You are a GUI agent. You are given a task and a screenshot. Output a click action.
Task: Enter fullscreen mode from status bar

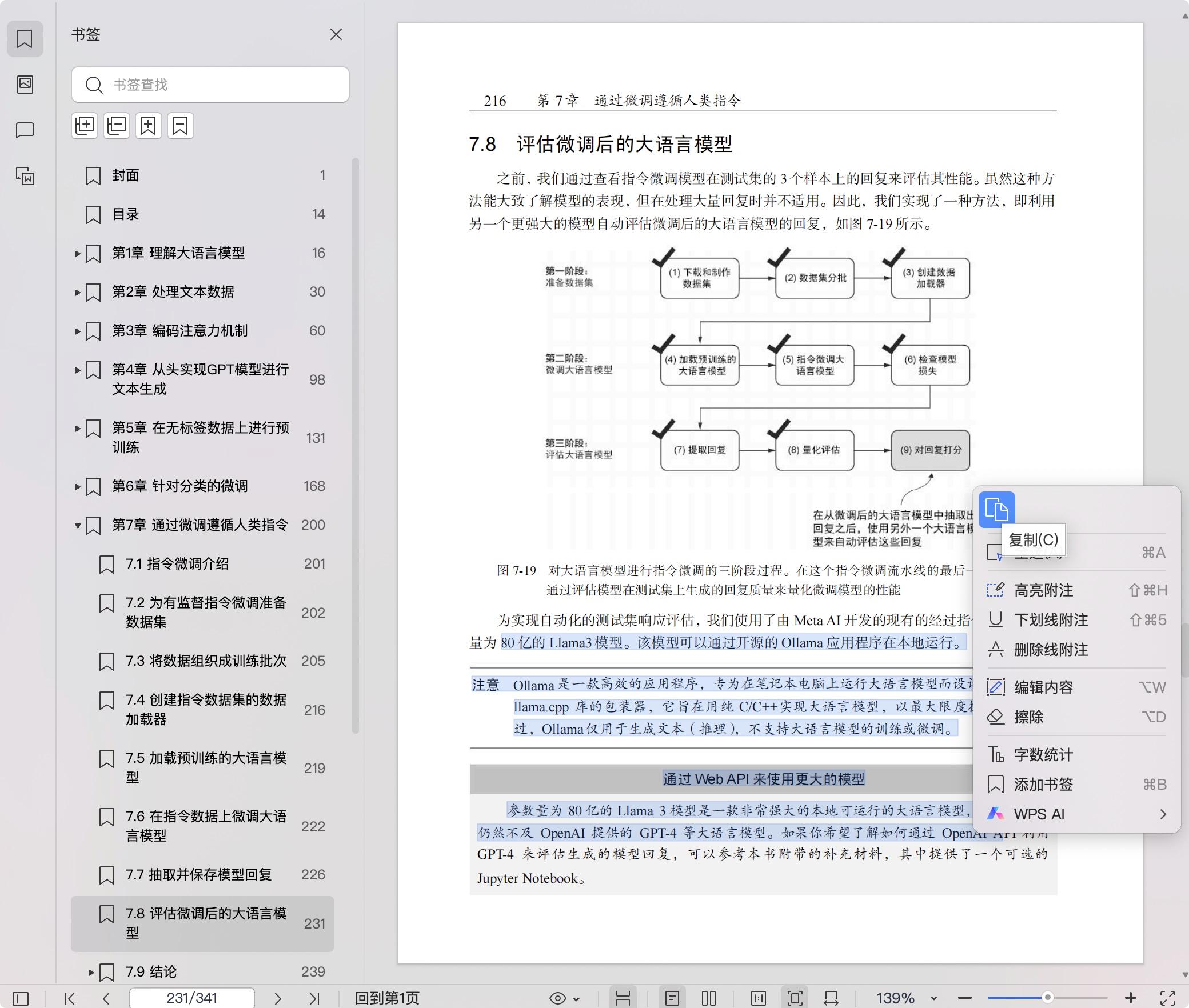[x=1167, y=998]
